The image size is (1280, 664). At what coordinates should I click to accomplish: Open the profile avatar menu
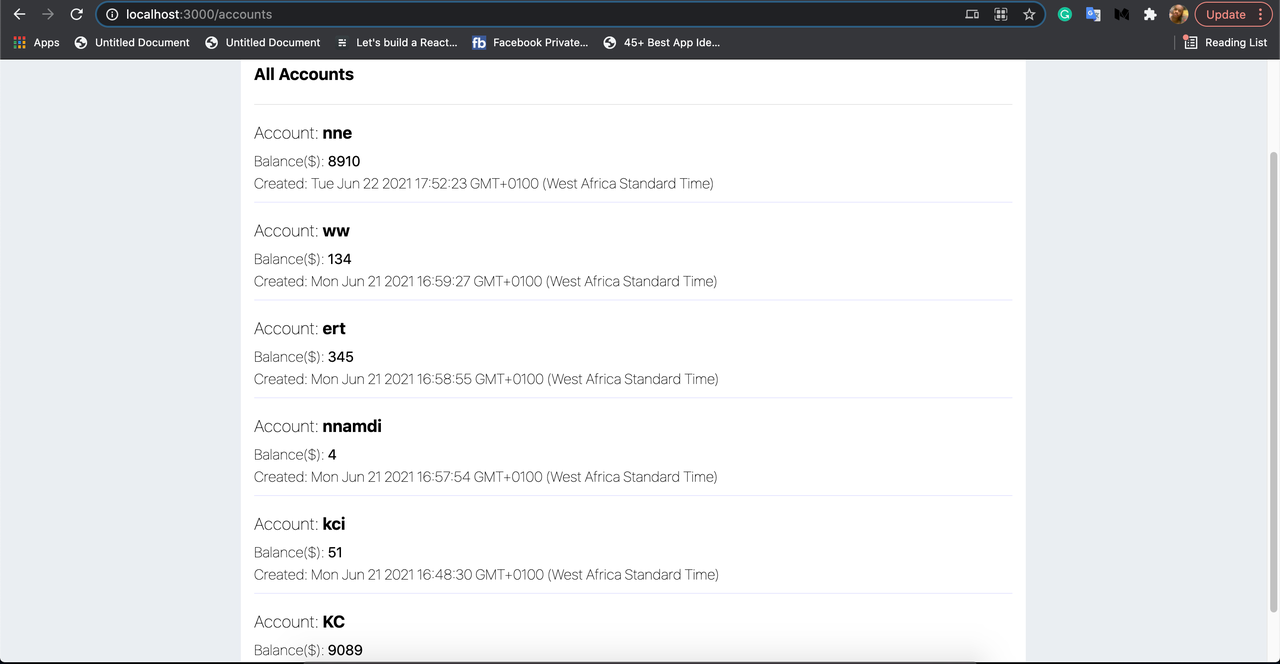[1178, 14]
